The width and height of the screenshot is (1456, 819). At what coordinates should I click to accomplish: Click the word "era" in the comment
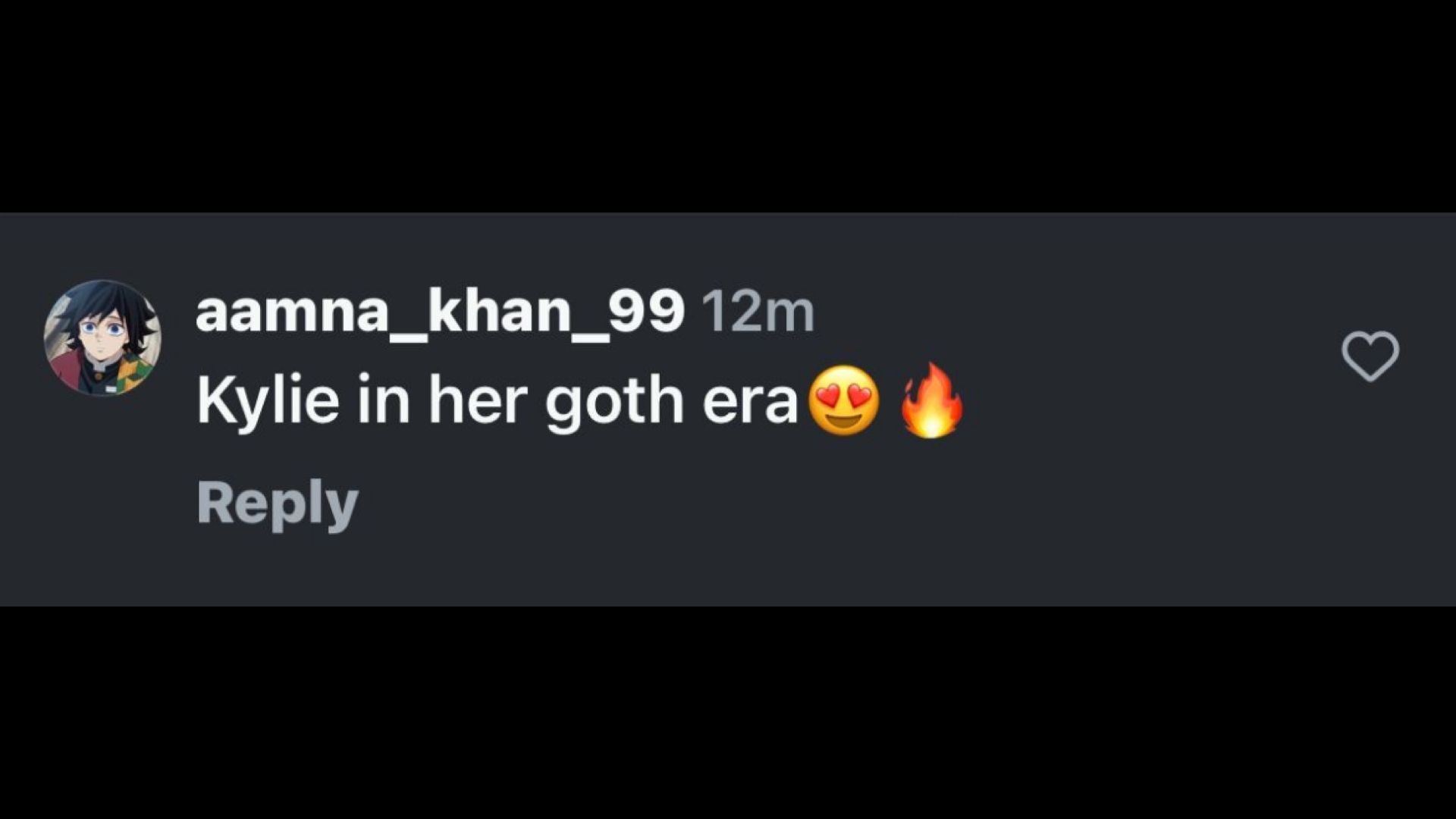coord(750,402)
